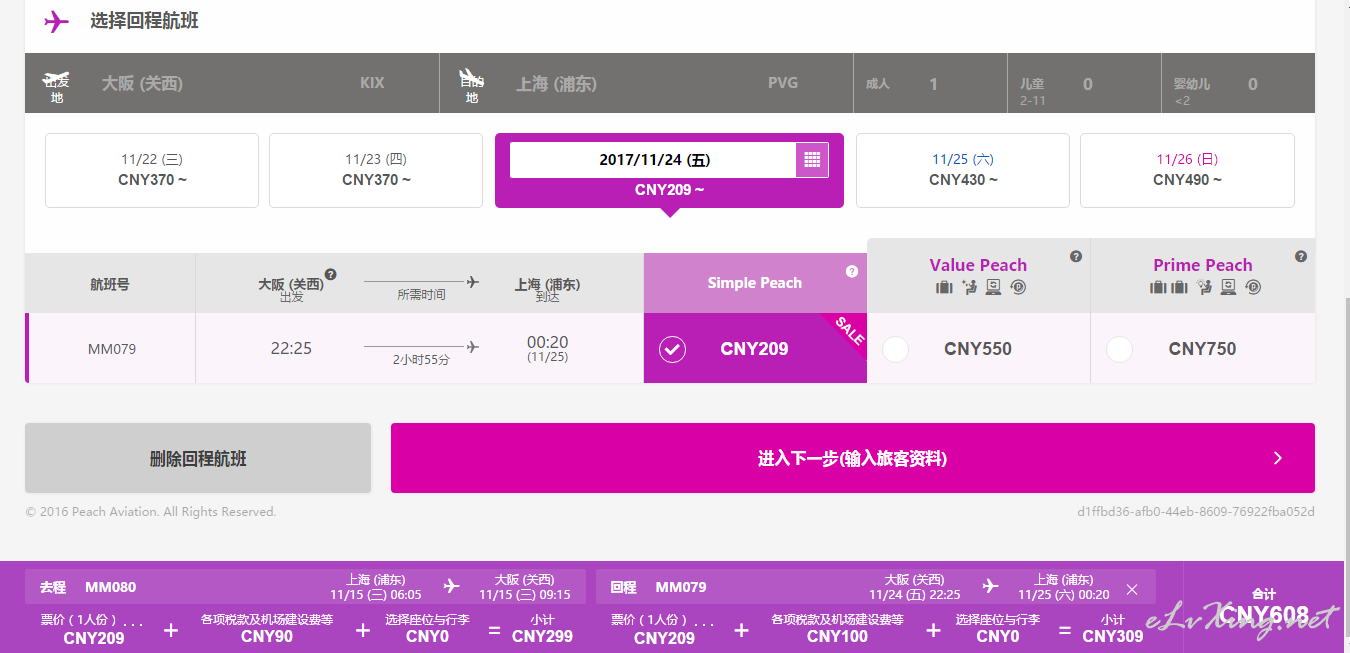Select the Simple Peach CNY209 fare radio

click(x=673, y=349)
